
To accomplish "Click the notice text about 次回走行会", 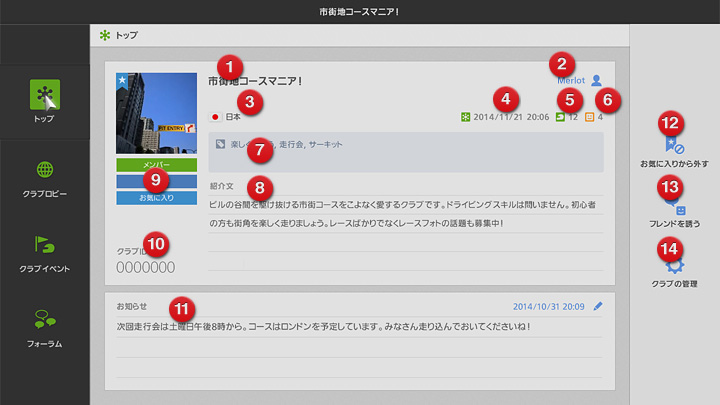I will pos(323,326).
